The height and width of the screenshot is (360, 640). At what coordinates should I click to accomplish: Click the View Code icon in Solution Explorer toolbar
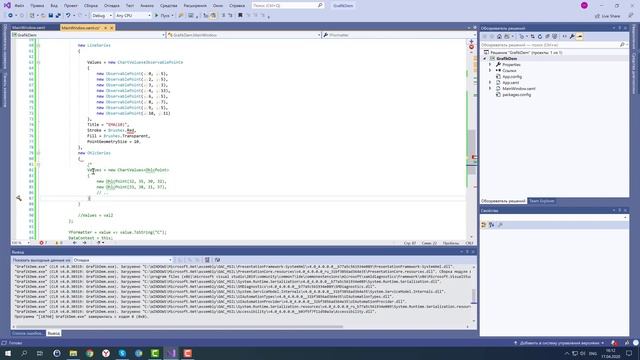click(x=564, y=36)
